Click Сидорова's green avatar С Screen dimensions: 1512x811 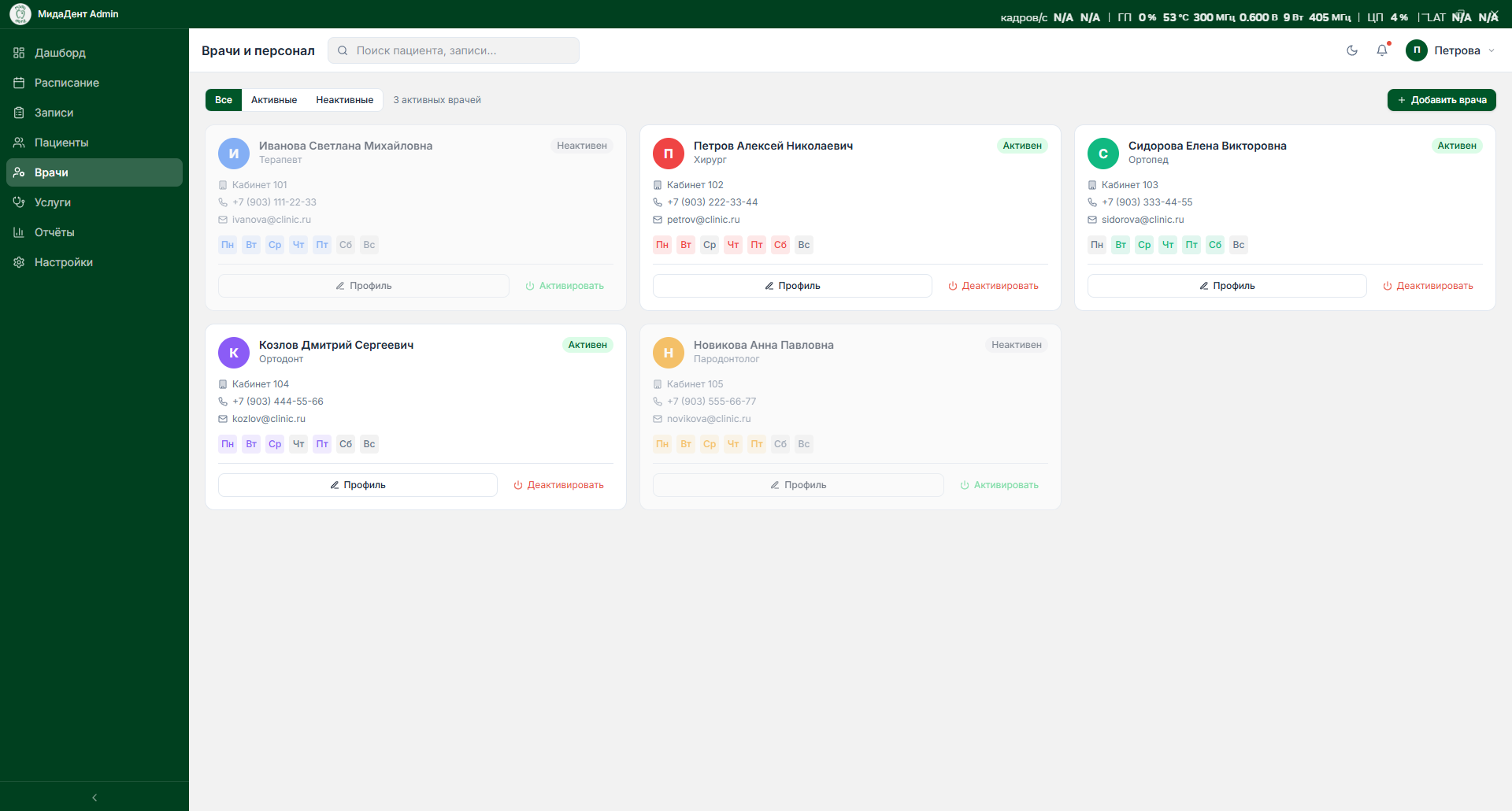click(x=1103, y=154)
